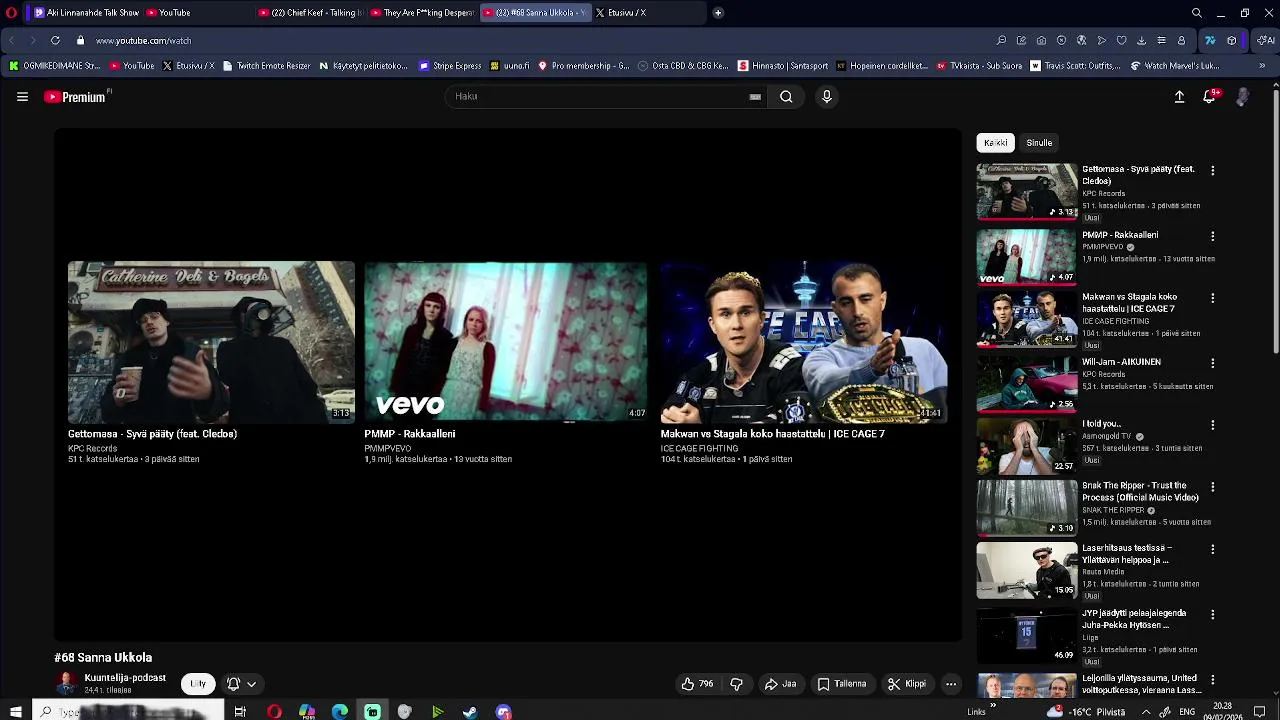Viewport: 1280px width, 720px height.
Task: Open options for Will-Jam AIKUINEN sidebar video
Action: 1212,364
